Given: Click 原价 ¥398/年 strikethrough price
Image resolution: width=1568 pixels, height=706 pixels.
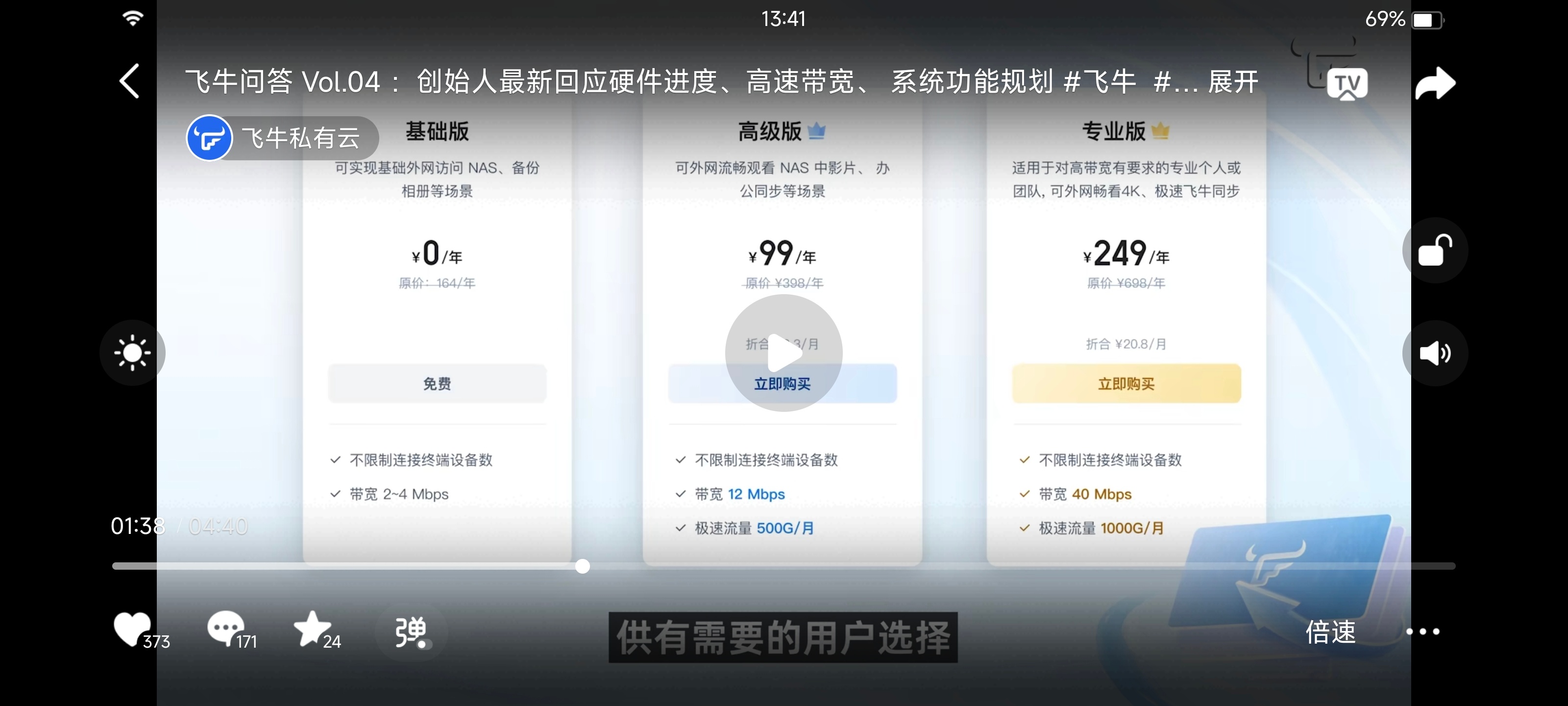Looking at the screenshot, I should (x=784, y=283).
